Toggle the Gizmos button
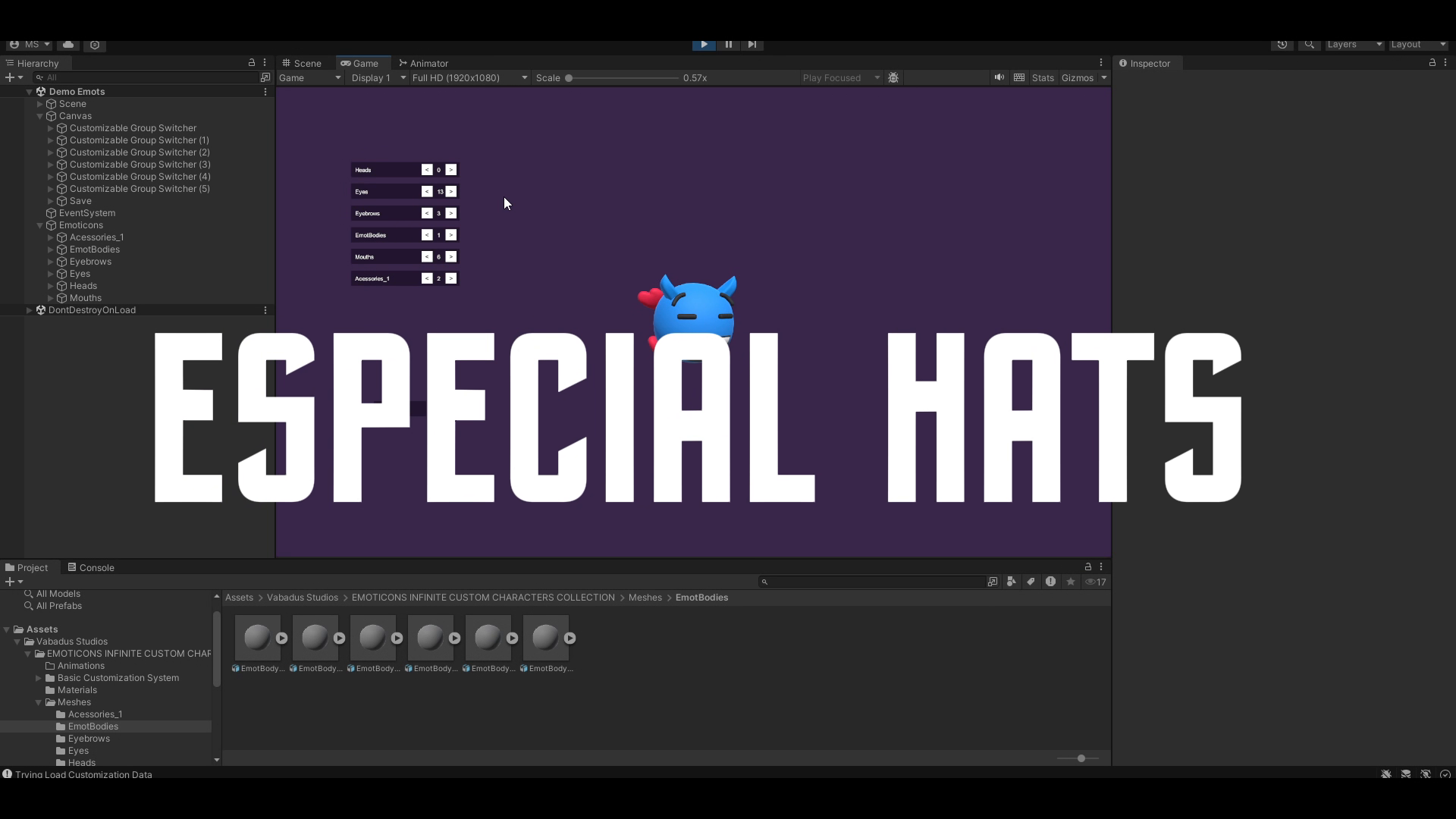 click(x=1078, y=78)
